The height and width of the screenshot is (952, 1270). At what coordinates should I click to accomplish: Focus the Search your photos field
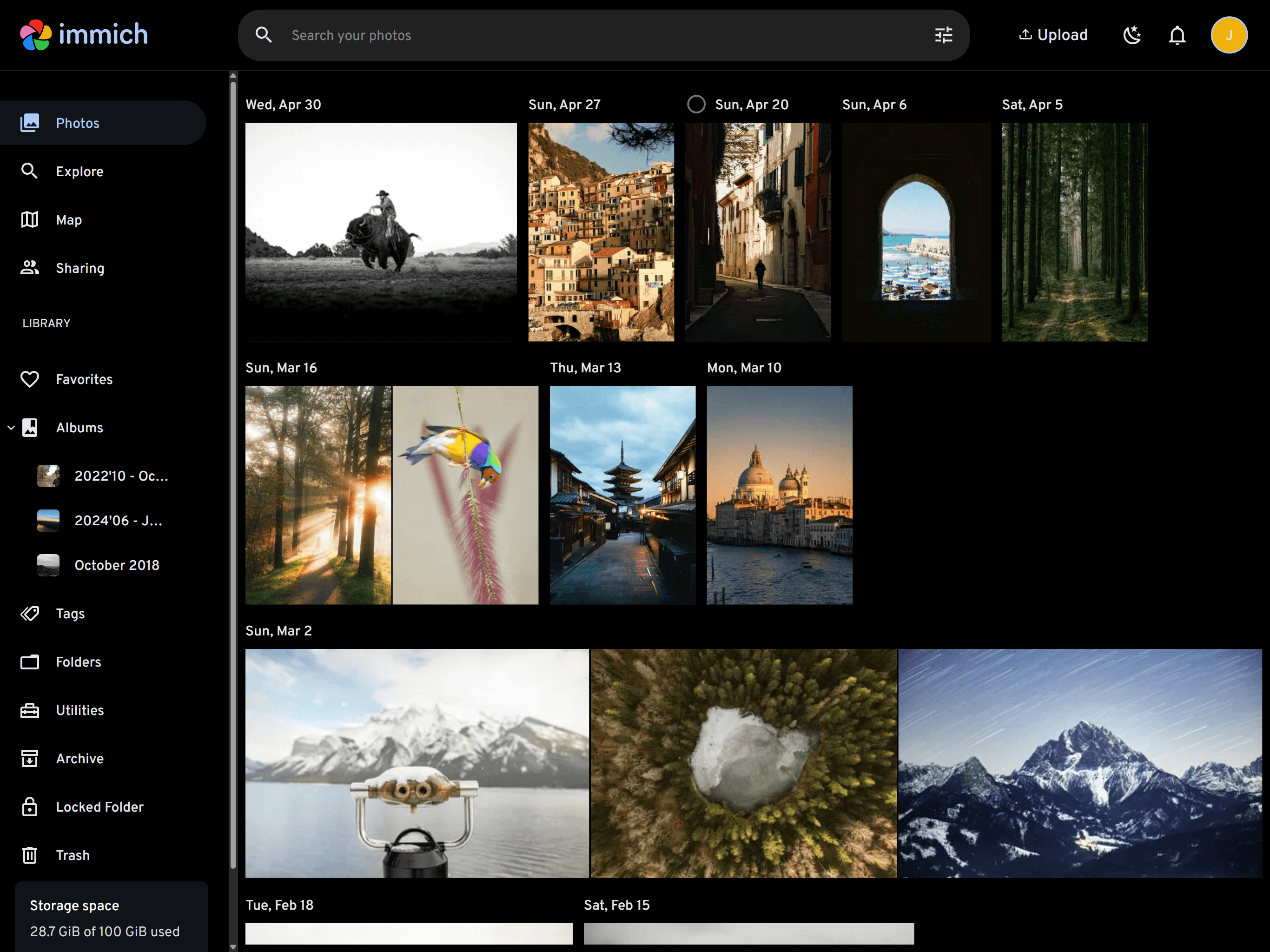(603, 35)
